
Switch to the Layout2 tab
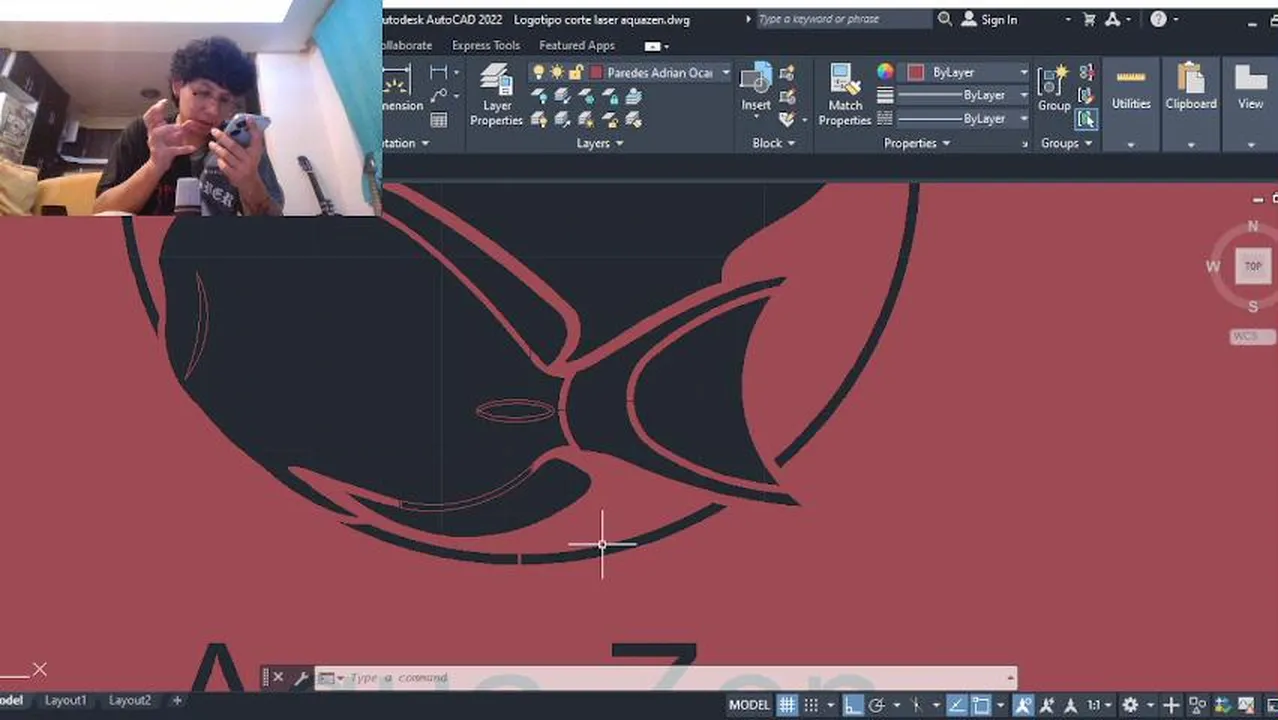(130, 701)
